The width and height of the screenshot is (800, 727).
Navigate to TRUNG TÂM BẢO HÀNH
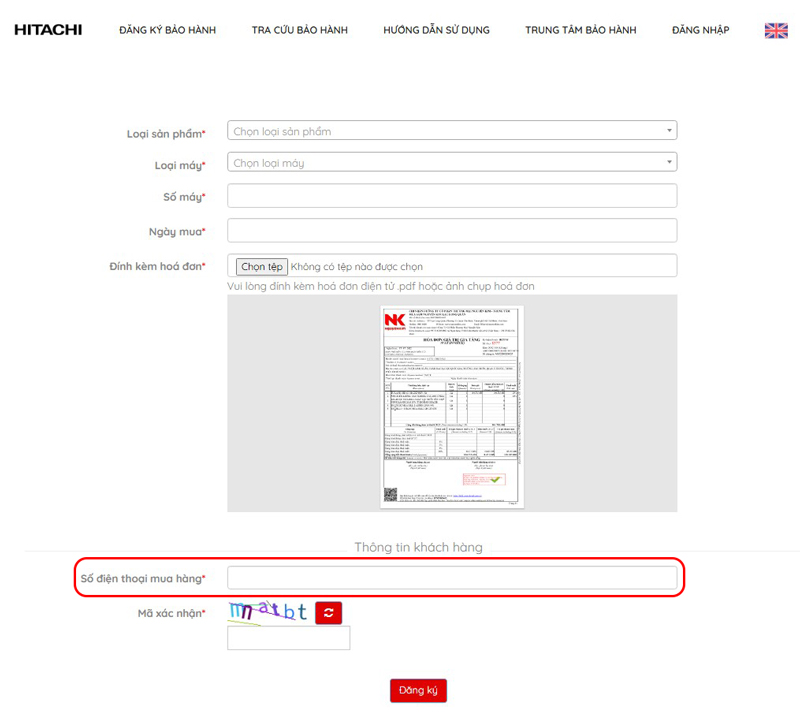click(580, 30)
